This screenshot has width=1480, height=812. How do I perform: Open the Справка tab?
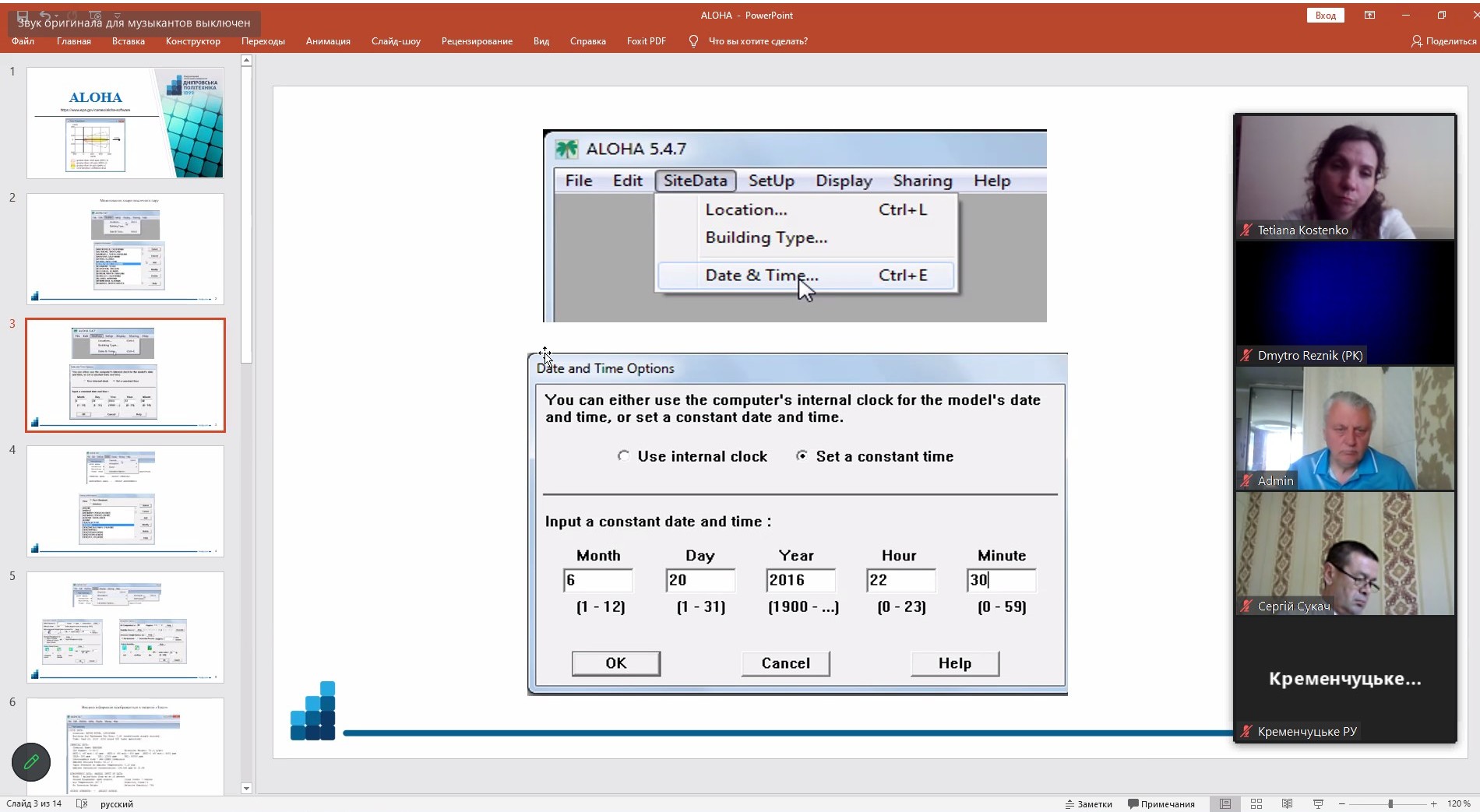588,41
